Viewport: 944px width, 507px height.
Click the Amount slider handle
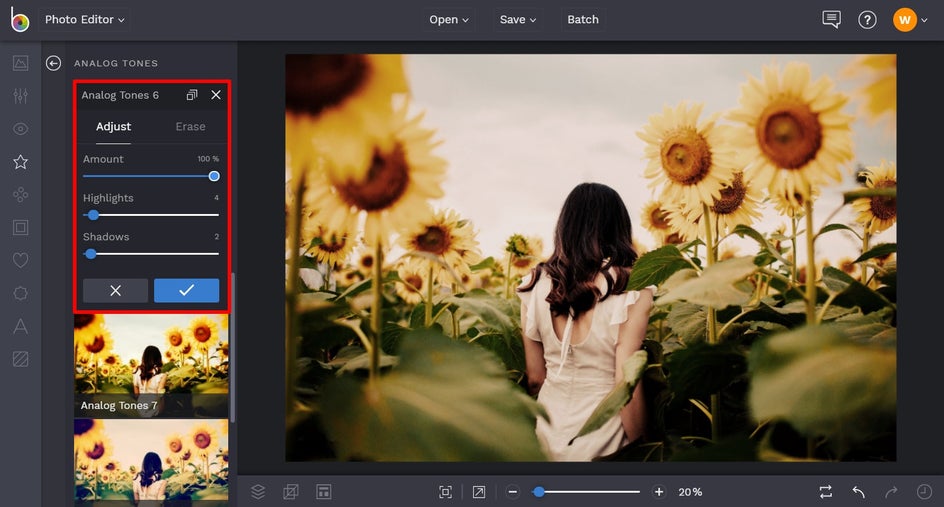click(214, 176)
